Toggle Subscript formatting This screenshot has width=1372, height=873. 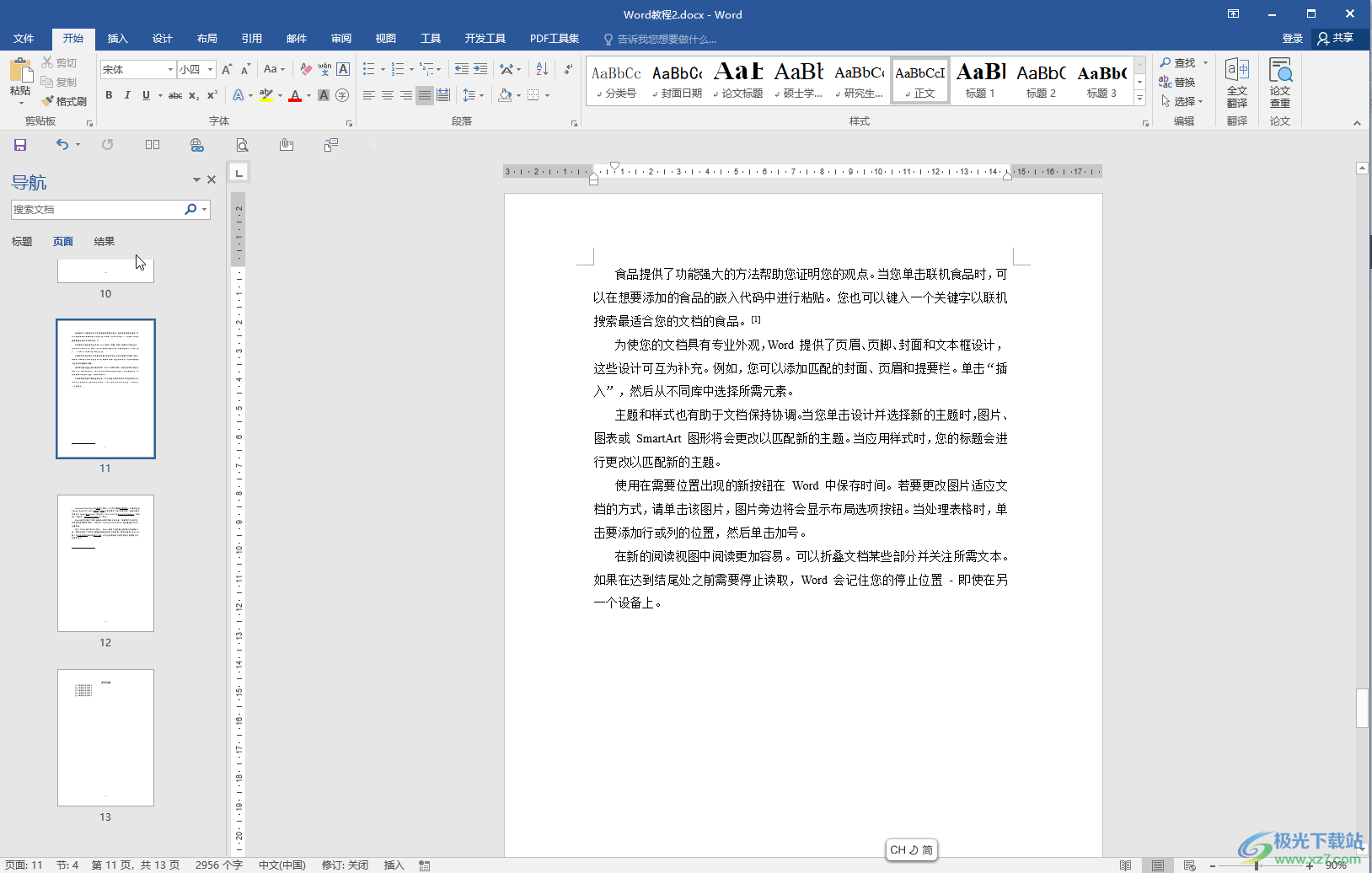[194, 95]
